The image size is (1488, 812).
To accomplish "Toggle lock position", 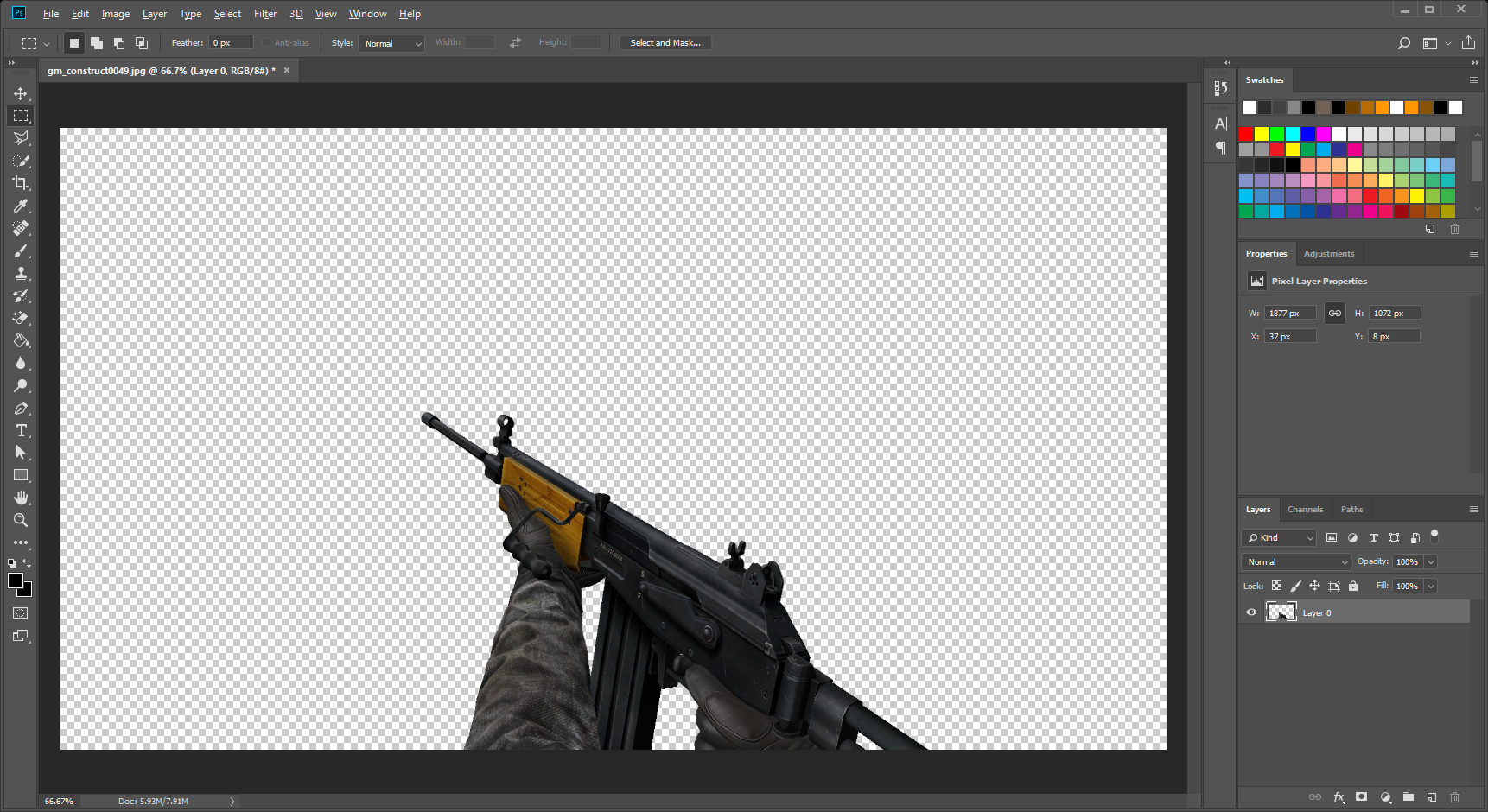I will 1314,586.
